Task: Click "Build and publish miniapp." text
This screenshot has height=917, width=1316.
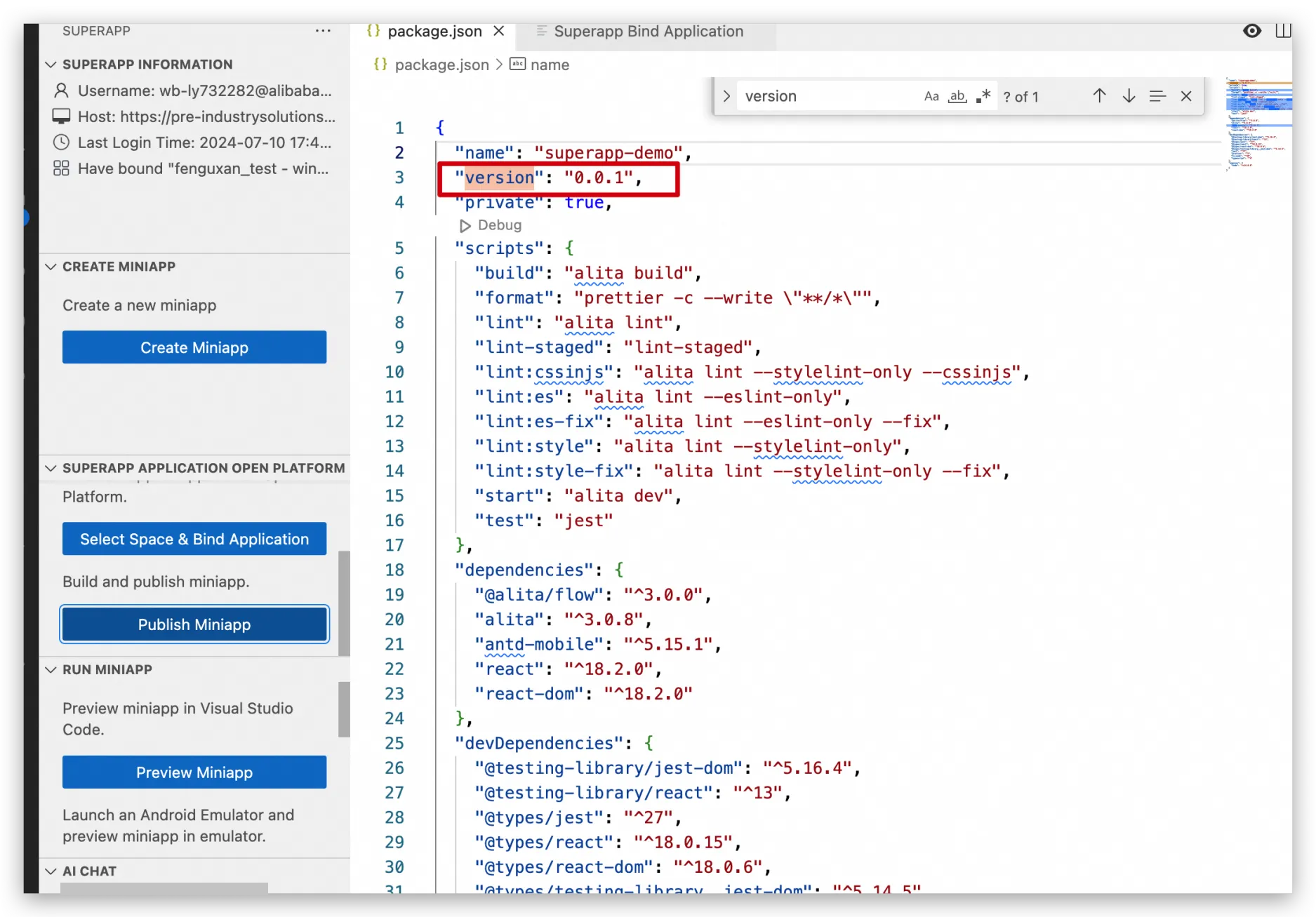Action: pos(156,582)
